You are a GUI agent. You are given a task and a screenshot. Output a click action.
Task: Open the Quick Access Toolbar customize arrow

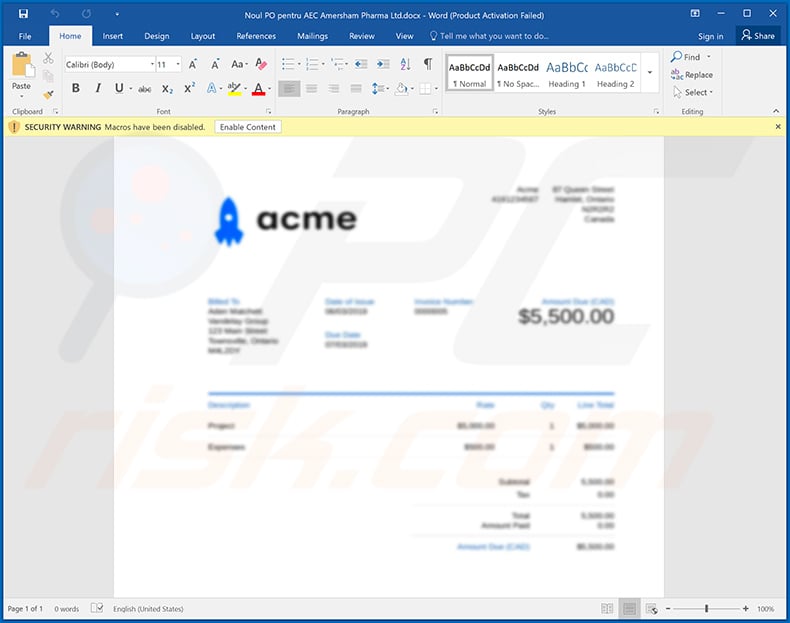117,14
